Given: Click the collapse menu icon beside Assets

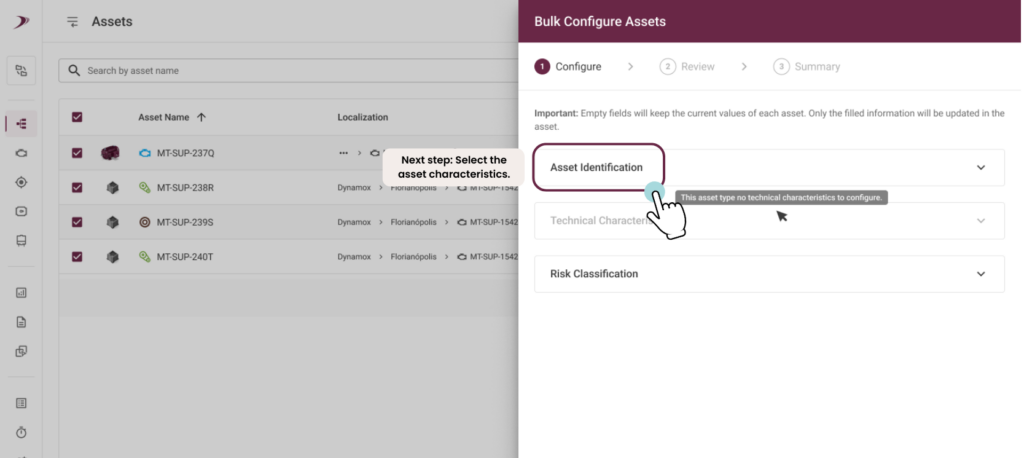Looking at the screenshot, I should pyautogui.click(x=72, y=22).
